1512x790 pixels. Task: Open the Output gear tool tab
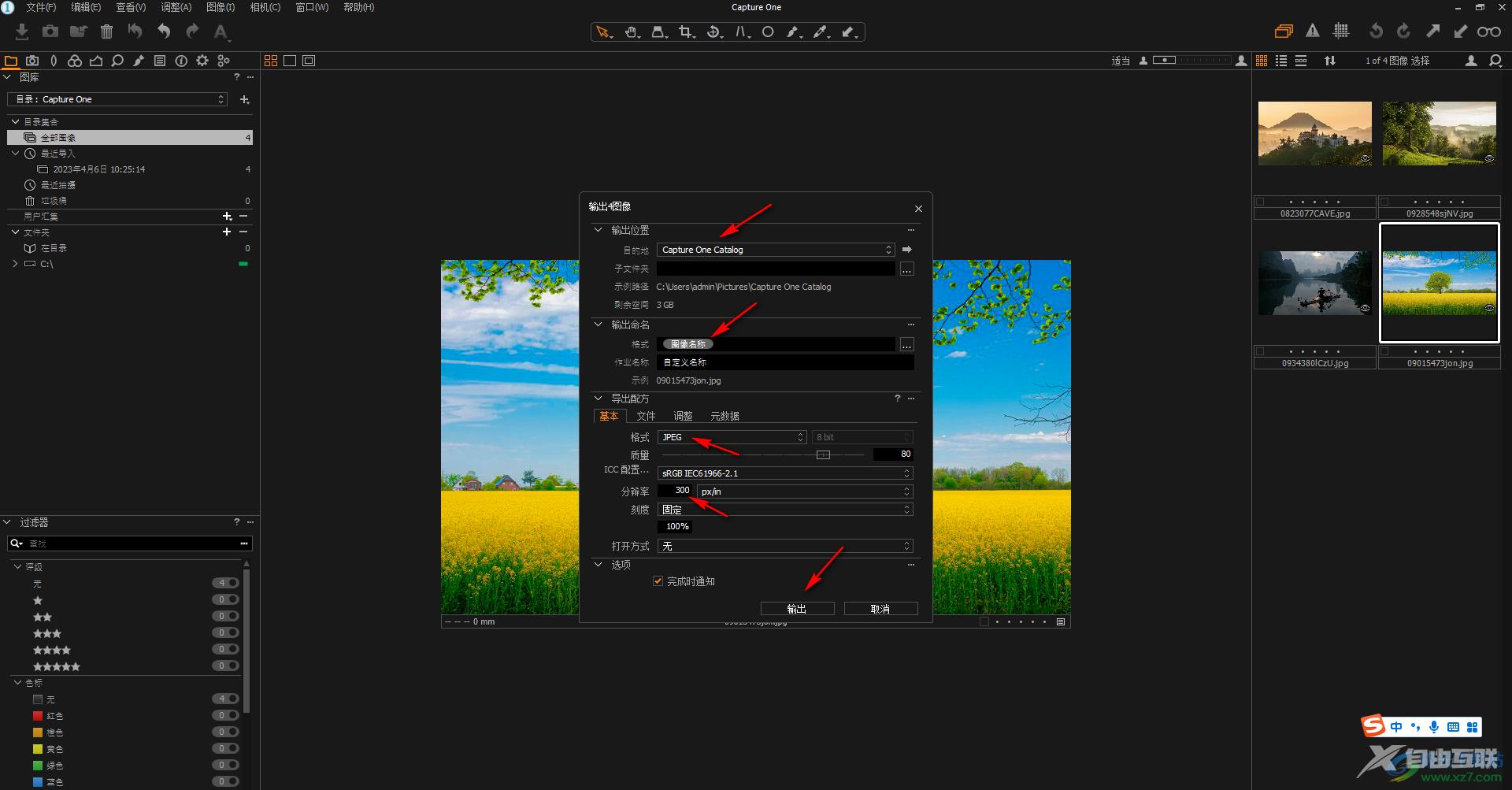pyautogui.click(x=202, y=61)
